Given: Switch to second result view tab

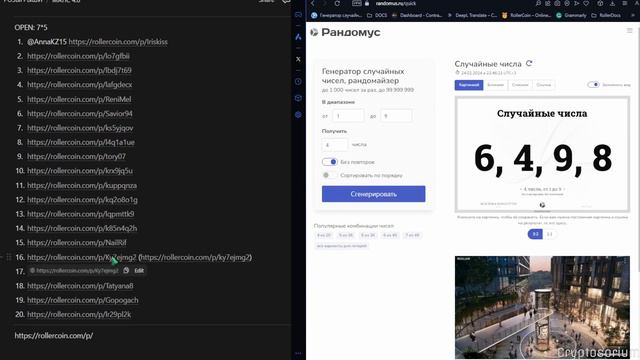Looking at the screenshot, I should coord(496,85).
